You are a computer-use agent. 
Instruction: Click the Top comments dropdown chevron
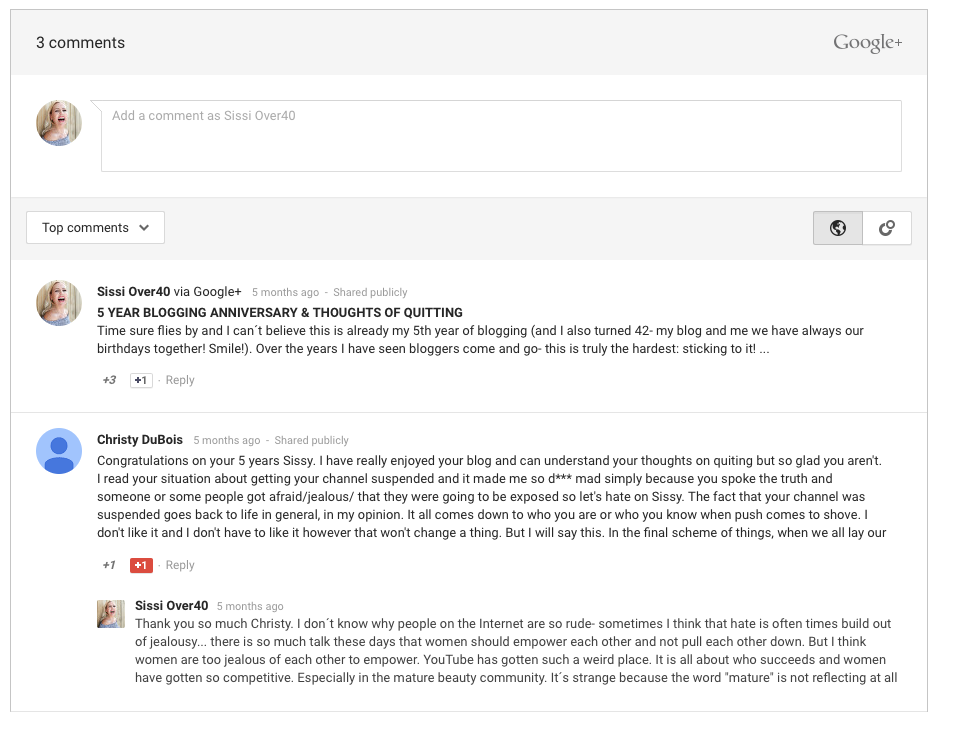pyautogui.click(x=144, y=228)
